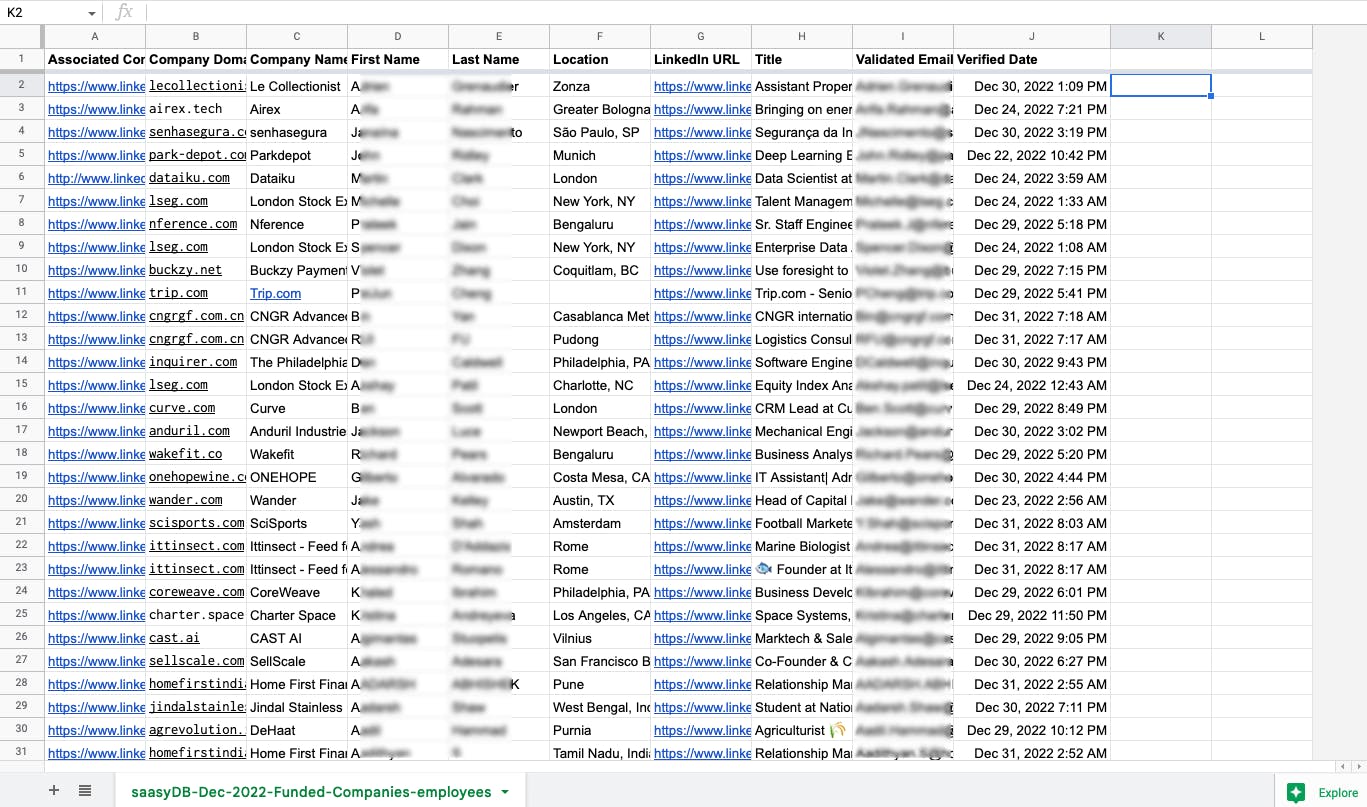Open the curve.com domain link
The width and height of the screenshot is (1367, 807).
pos(182,408)
